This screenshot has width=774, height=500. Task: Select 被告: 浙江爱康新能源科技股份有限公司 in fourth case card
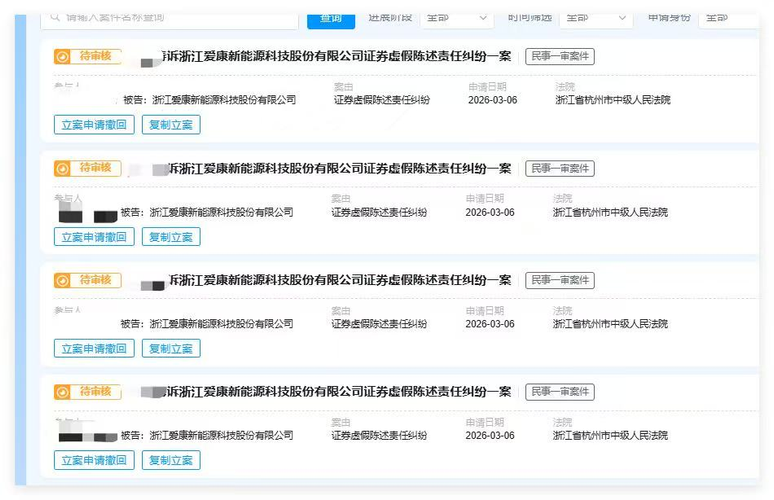(x=207, y=436)
